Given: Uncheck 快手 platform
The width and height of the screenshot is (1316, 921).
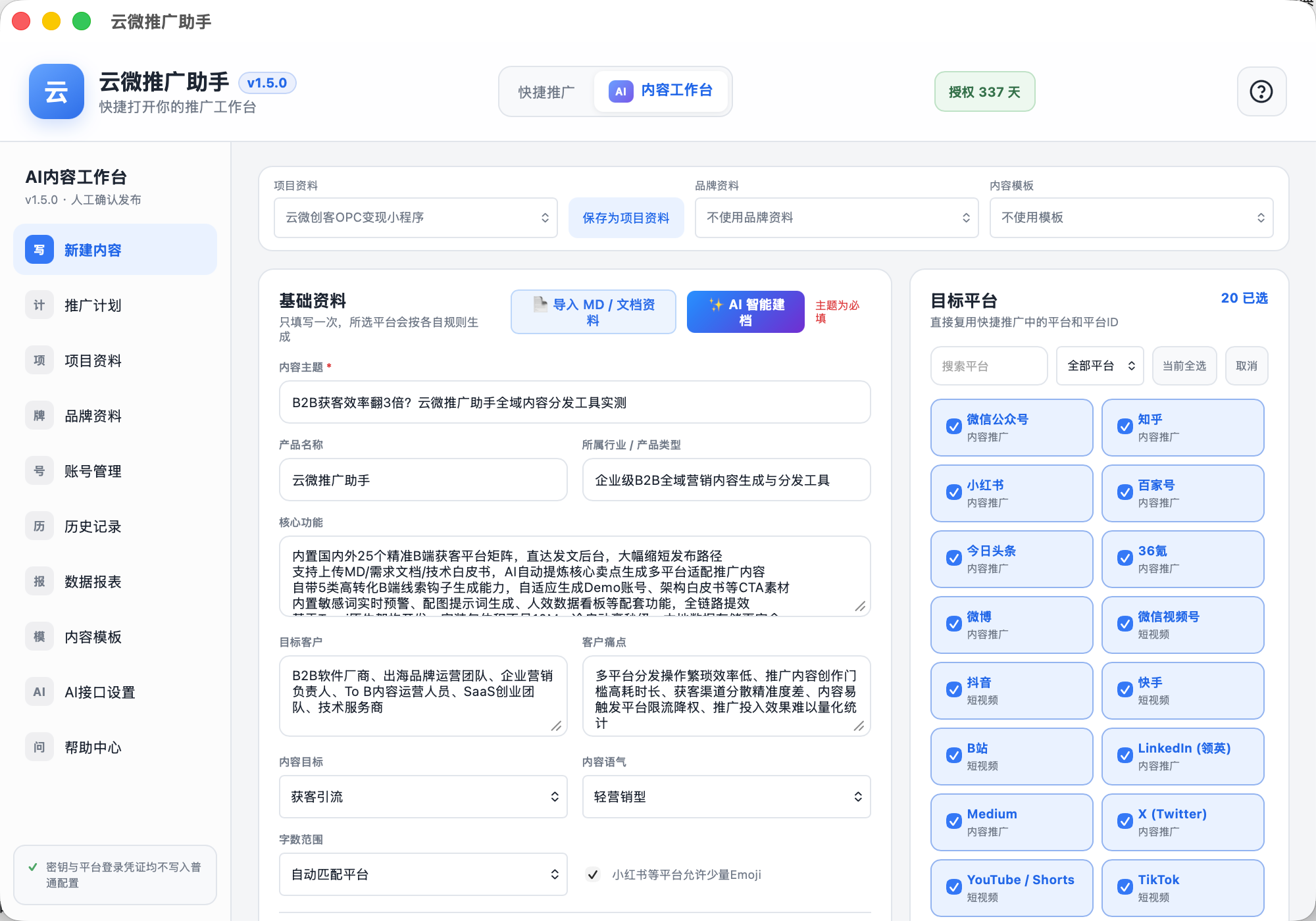Looking at the screenshot, I should click(x=1125, y=689).
